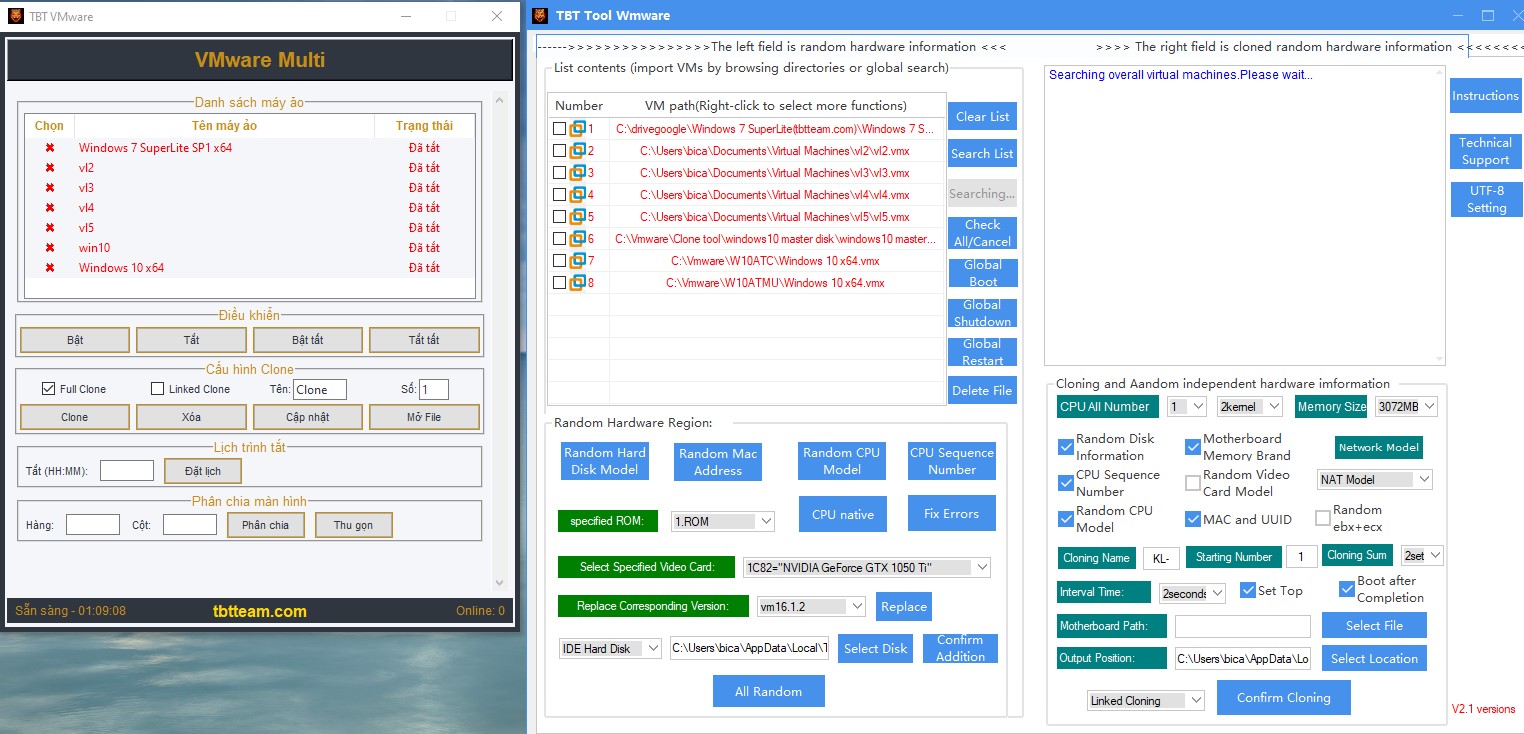Check the checkbox for VM row 5
This screenshot has height=734, width=1524.
(560, 217)
